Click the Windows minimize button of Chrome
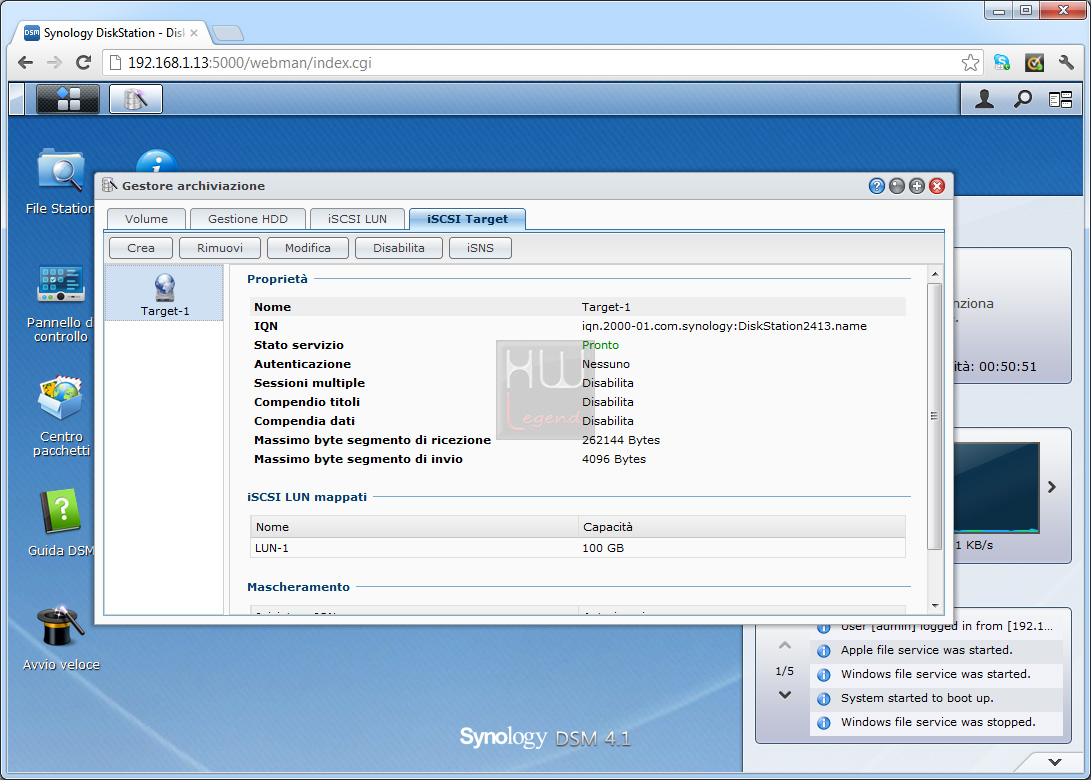 999,10
